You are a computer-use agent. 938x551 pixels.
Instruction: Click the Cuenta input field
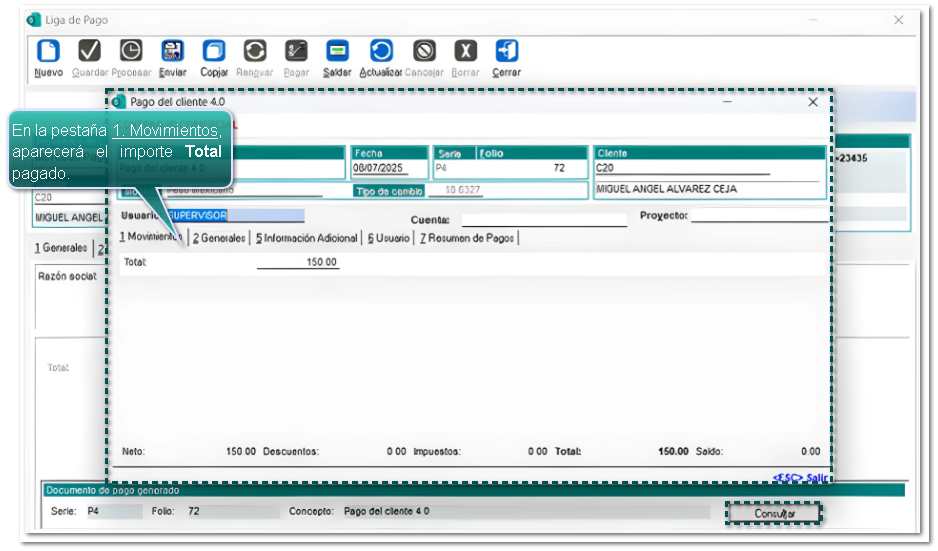544,219
